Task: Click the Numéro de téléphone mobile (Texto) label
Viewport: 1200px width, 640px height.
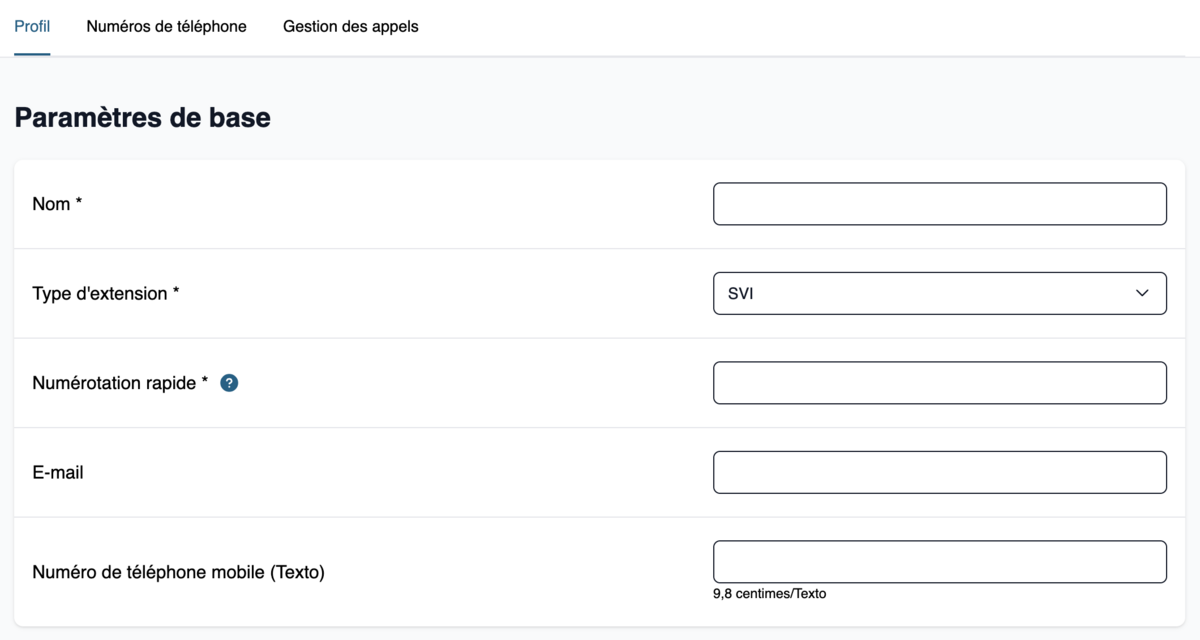Action: point(179,573)
